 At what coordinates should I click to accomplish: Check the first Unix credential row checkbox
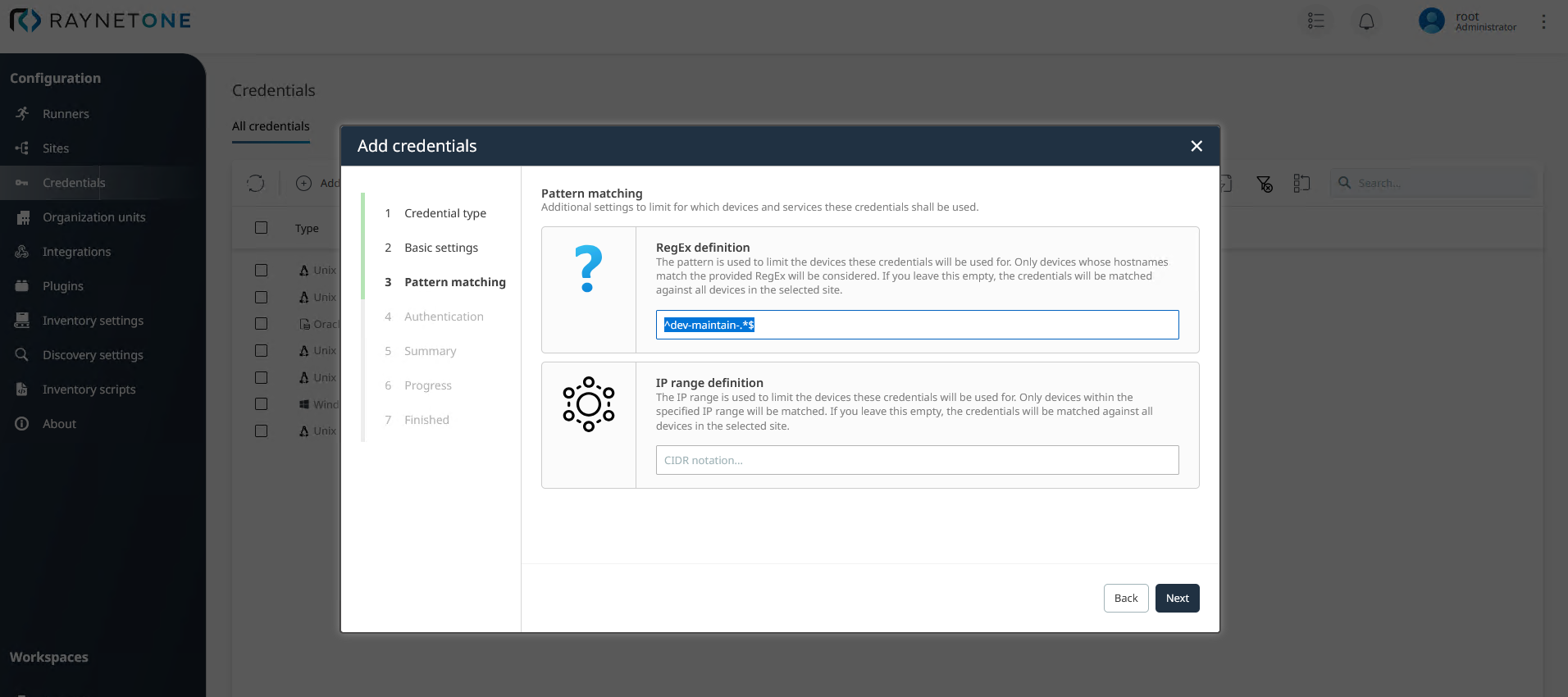pos(261,270)
